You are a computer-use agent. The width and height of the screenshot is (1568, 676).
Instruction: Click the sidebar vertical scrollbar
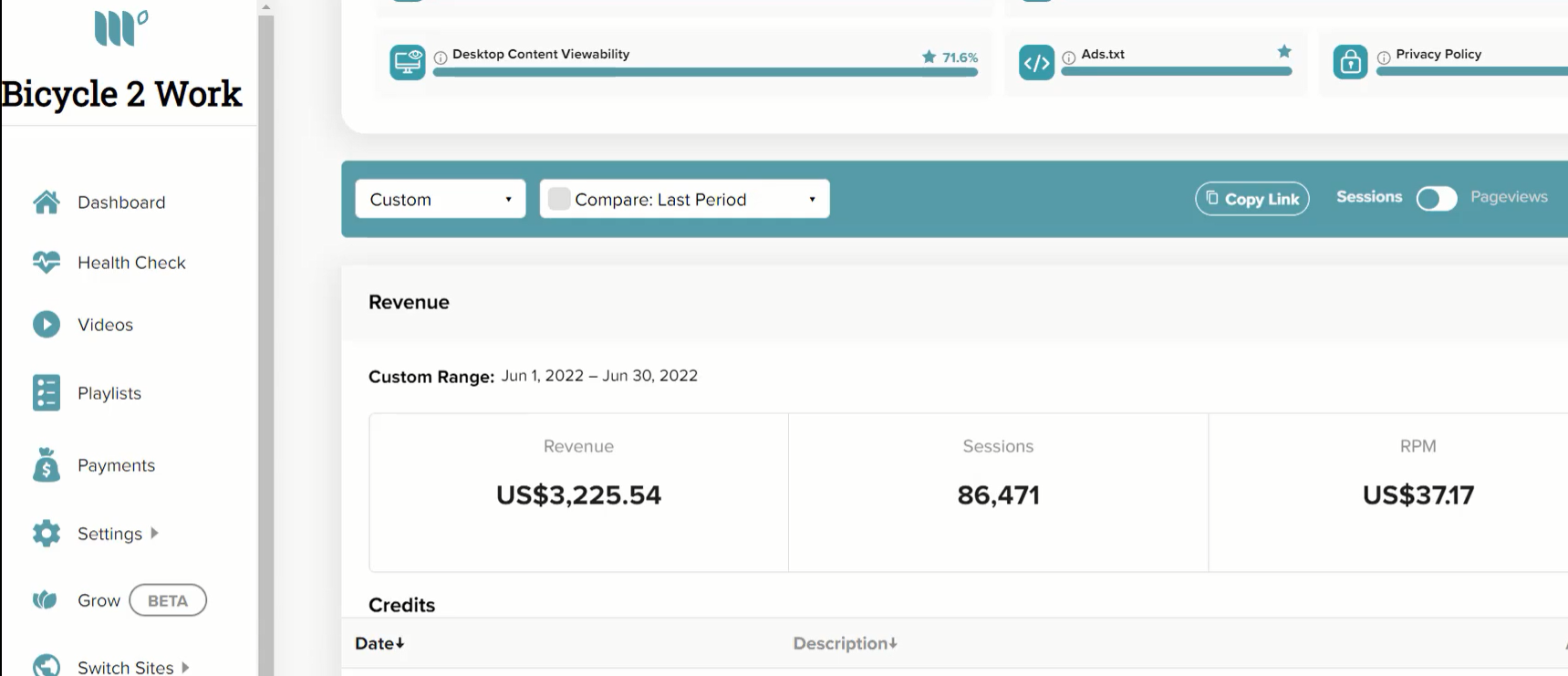point(265,345)
